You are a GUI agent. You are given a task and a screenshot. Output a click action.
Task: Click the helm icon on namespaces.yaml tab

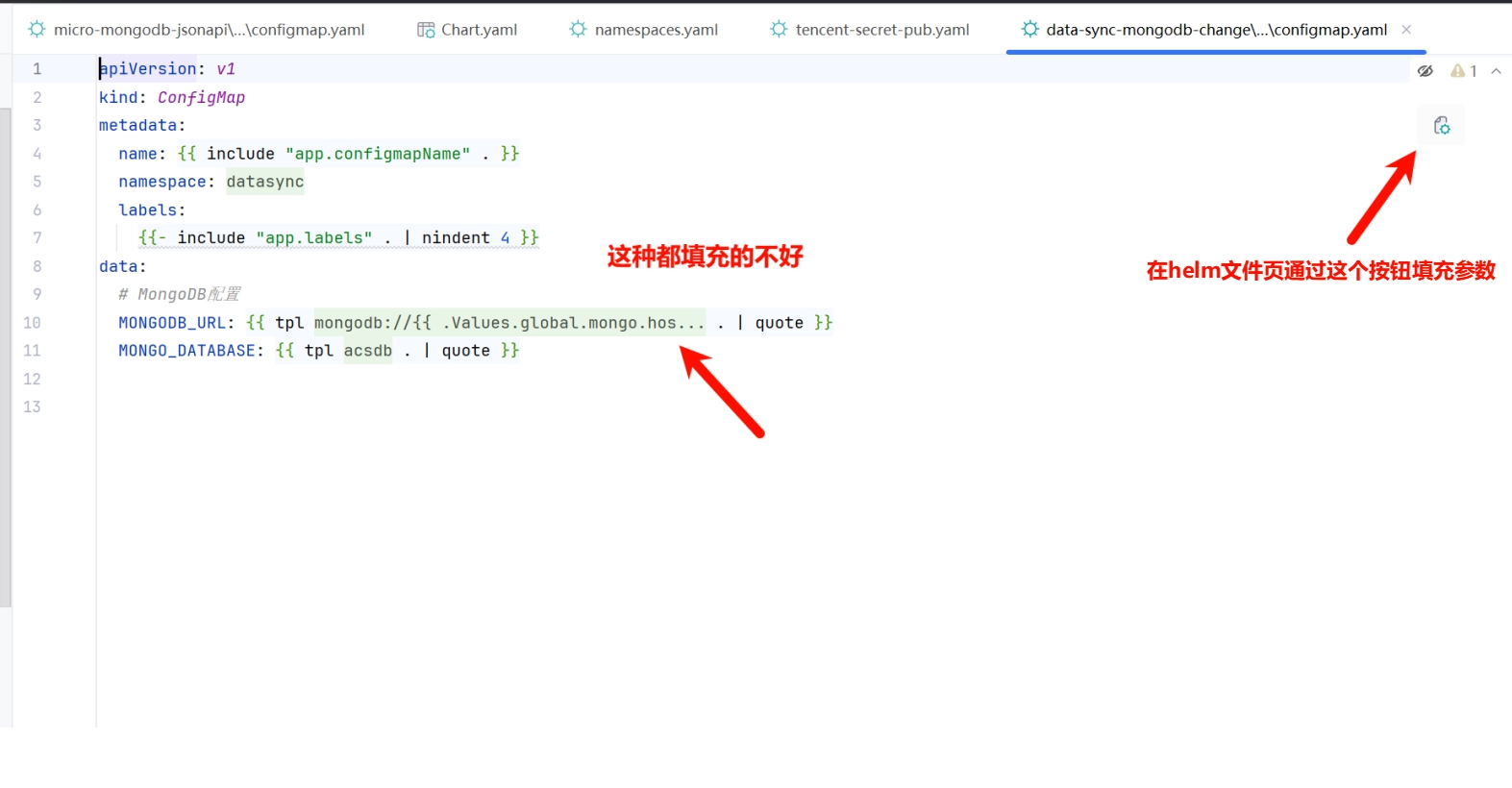tap(578, 30)
